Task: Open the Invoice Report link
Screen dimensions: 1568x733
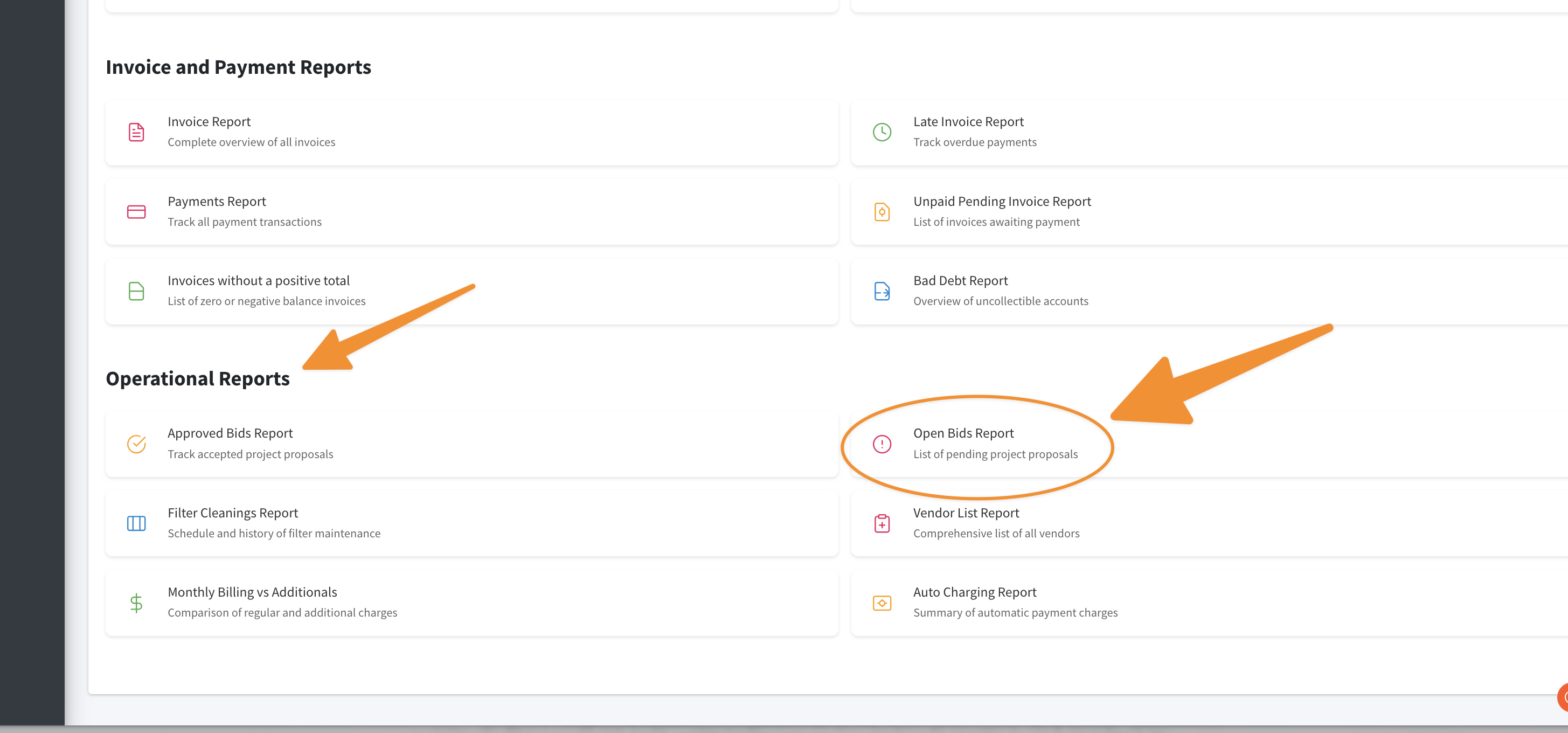Action: click(209, 122)
